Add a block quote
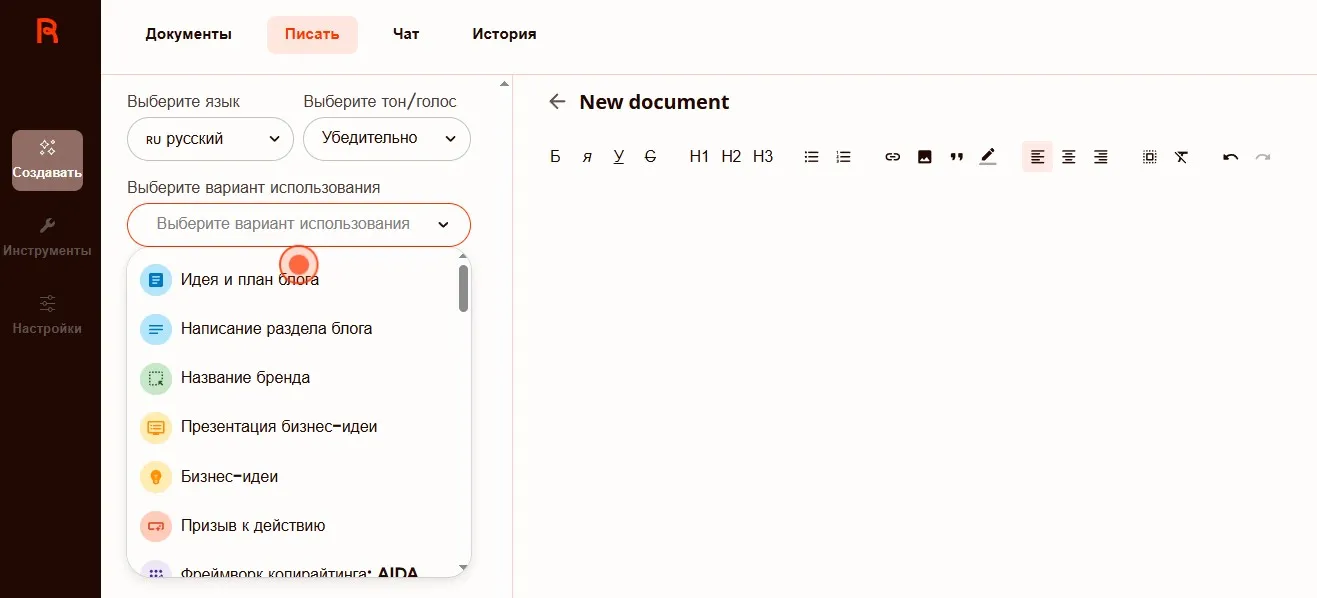The width and height of the screenshot is (1317, 598). (x=957, y=157)
